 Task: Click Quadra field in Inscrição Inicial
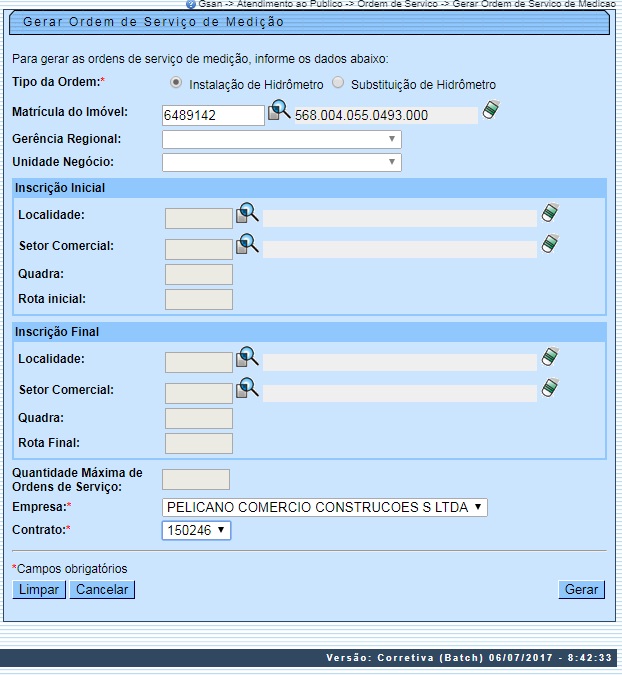[199, 275]
